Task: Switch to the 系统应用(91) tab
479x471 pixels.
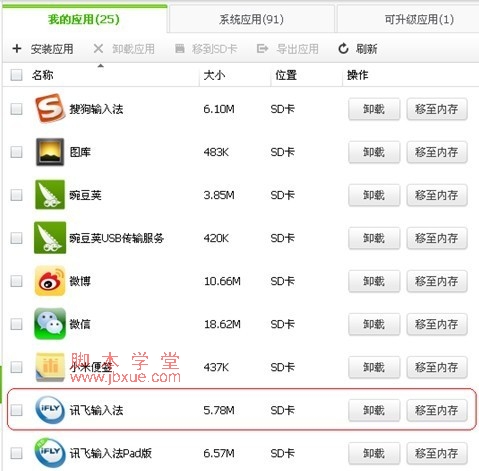Action: point(251,19)
